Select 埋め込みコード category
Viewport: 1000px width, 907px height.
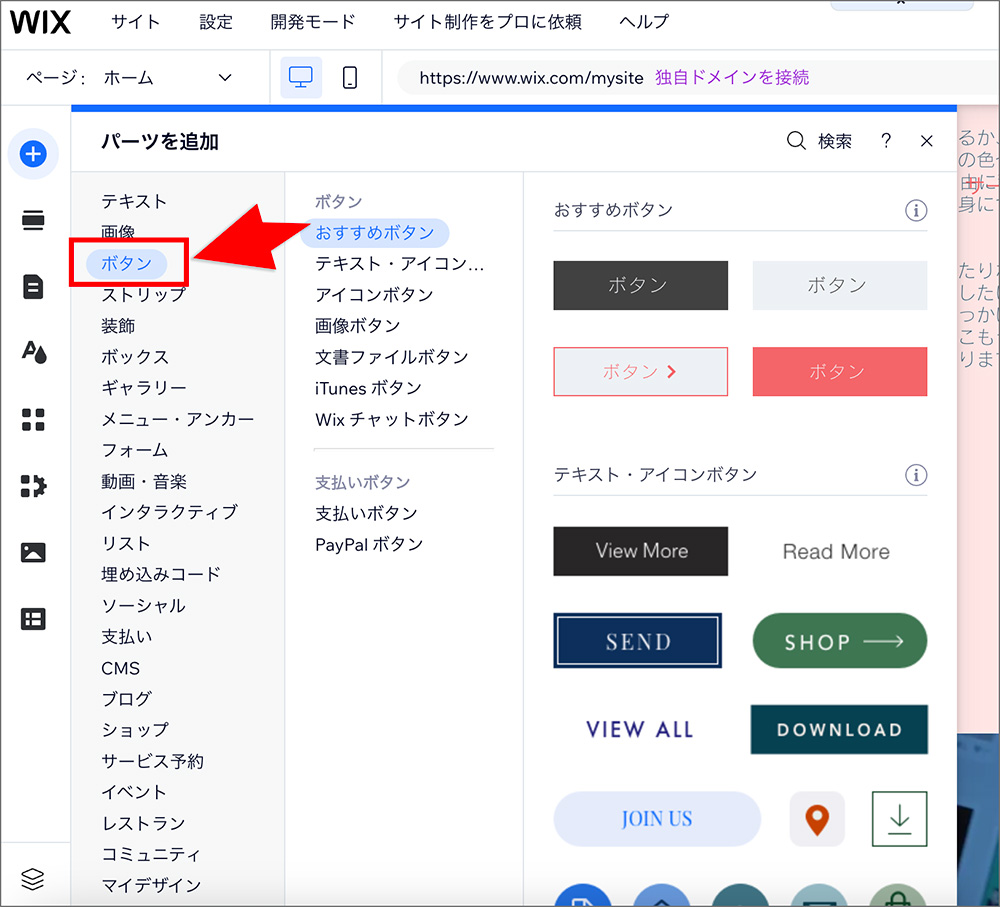coord(160,575)
